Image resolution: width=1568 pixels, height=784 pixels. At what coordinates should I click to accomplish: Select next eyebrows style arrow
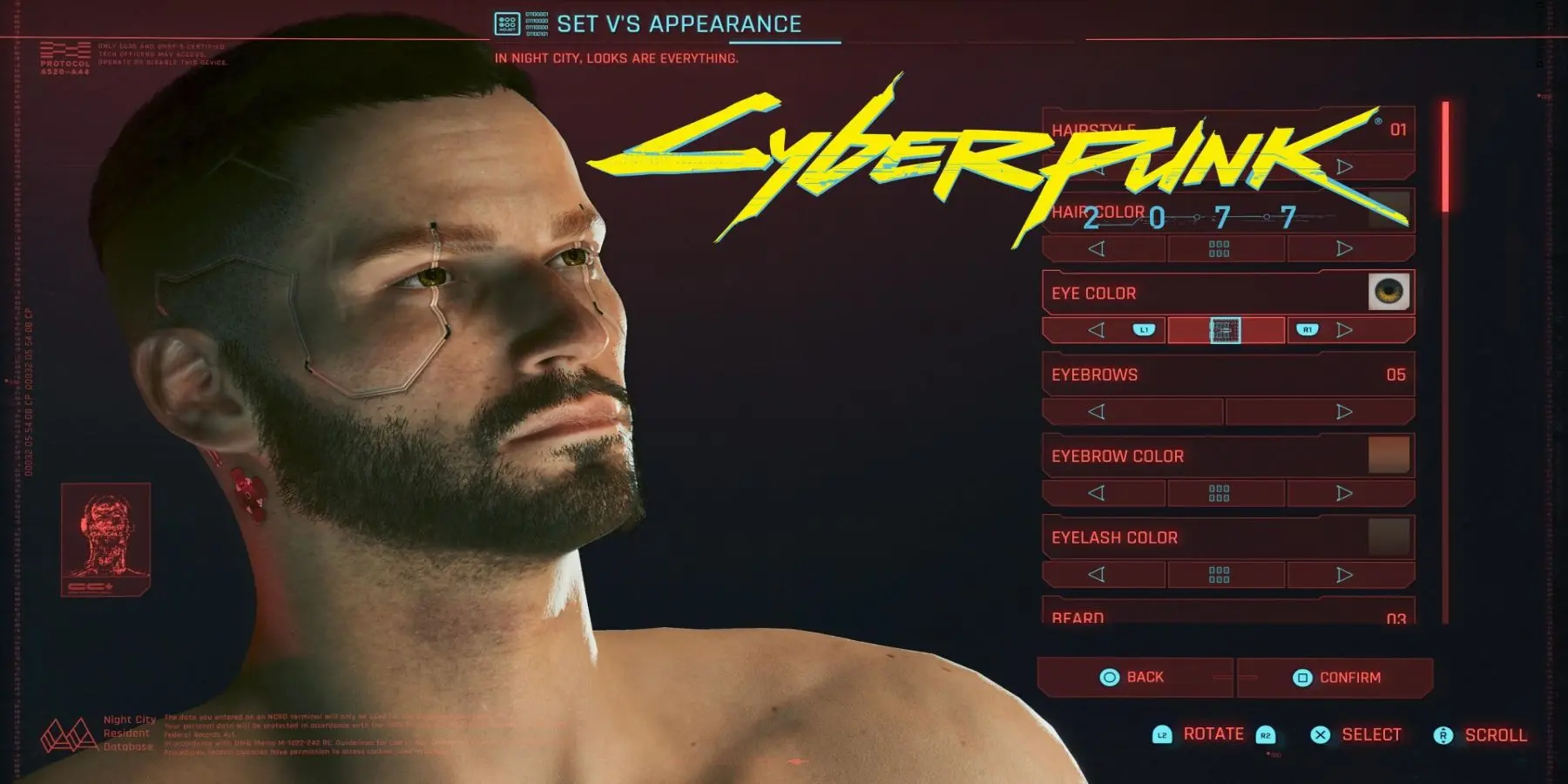point(1344,411)
